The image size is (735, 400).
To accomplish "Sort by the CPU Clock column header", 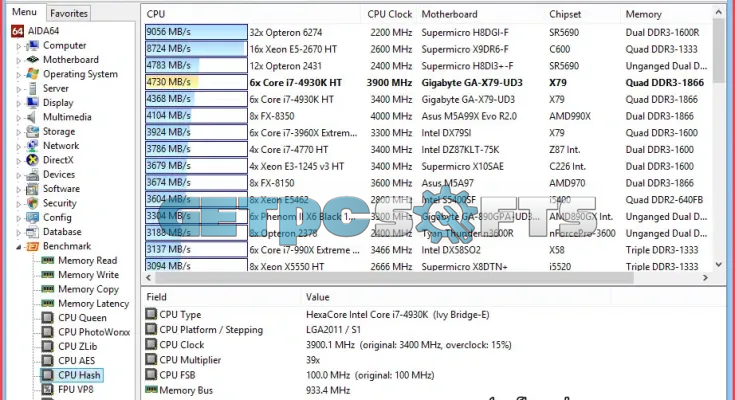I will pos(389,14).
